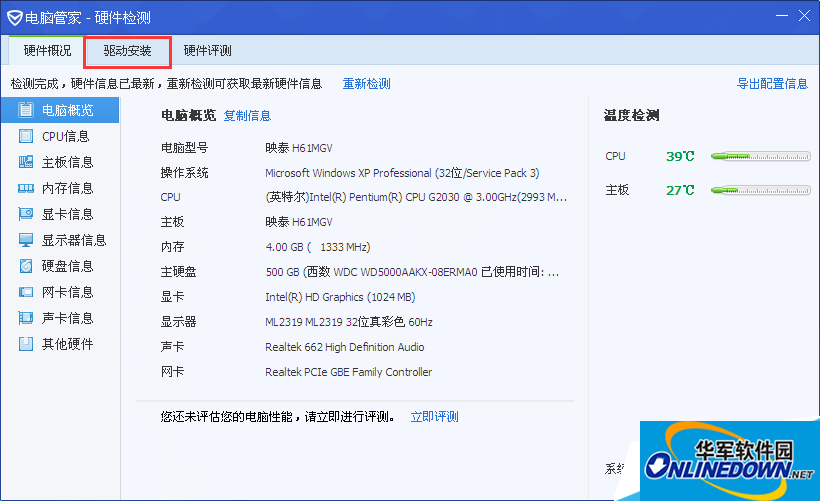Click the 显示器 value ML2319
Viewport: 820px width, 501px height.
pos(349,322)
